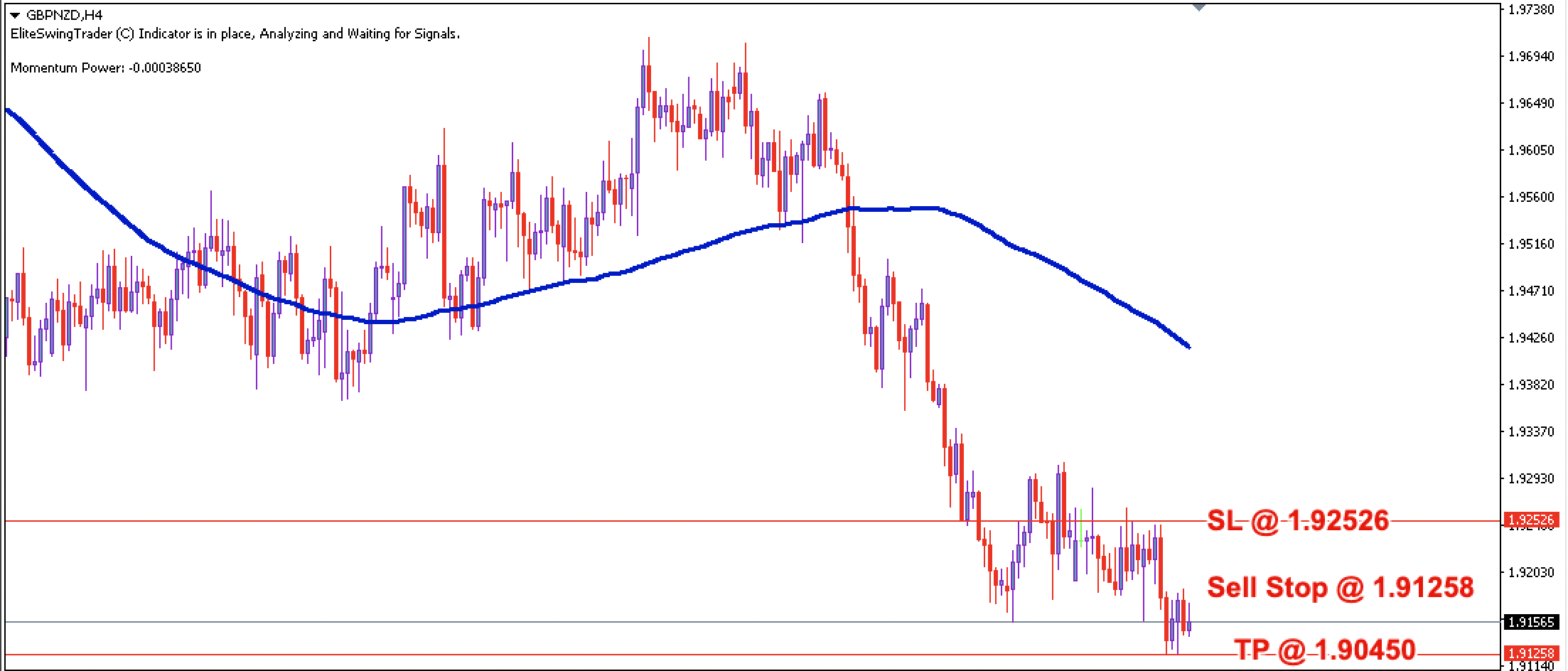The width and height of the screenshot is (1568, 671).
Task: Click the Momentum Power value text
Action: [106, 68]
